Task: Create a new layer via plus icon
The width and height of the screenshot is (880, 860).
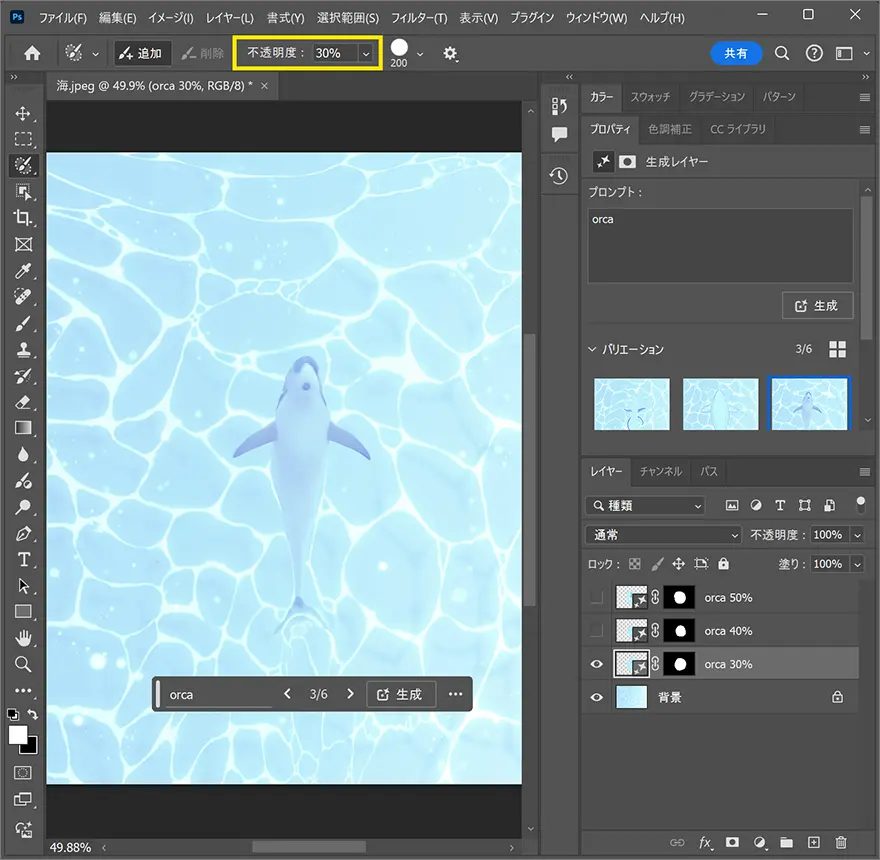Action: 814,842
